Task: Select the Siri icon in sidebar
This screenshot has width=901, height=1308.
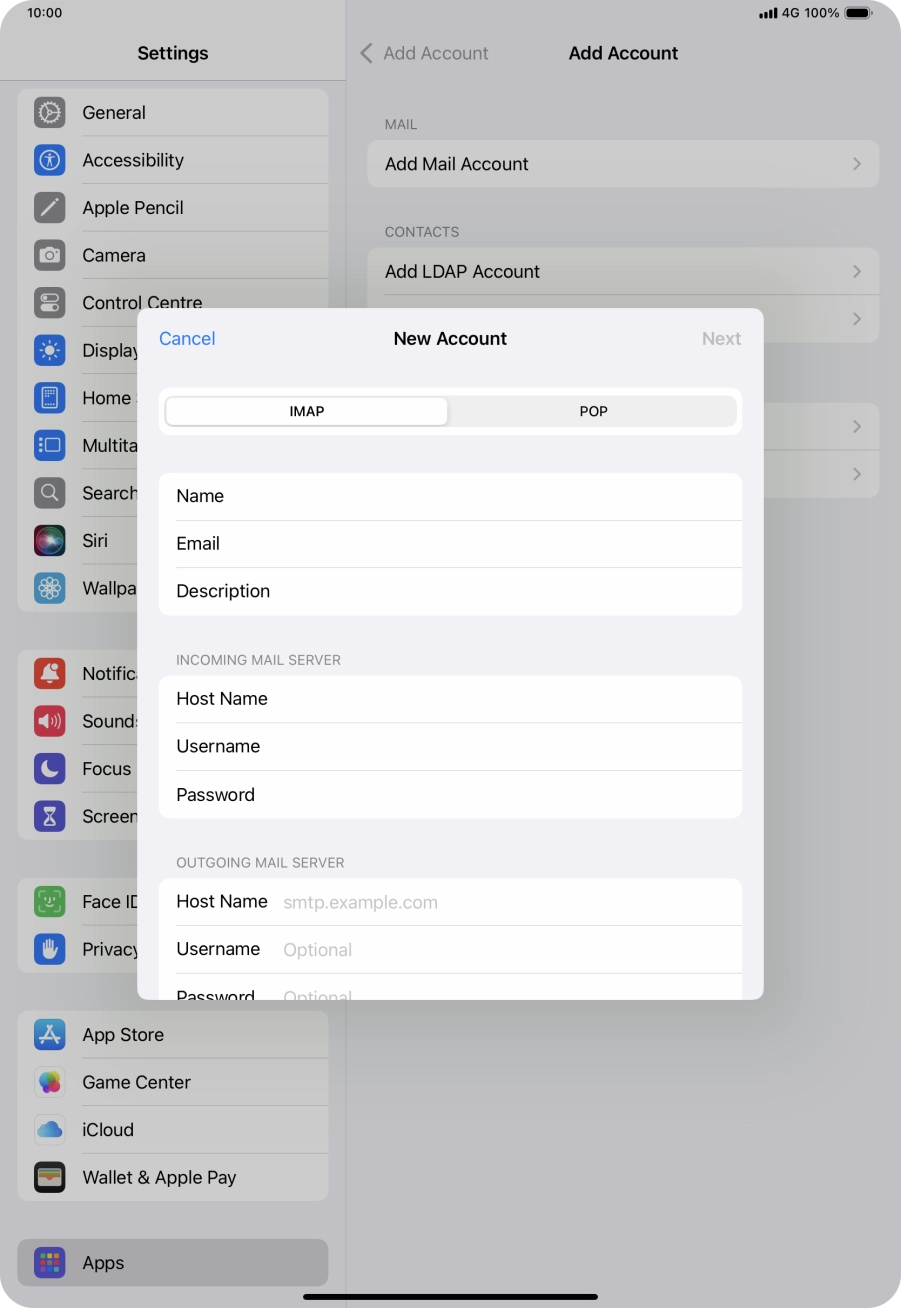Action: tap(49, 540)
